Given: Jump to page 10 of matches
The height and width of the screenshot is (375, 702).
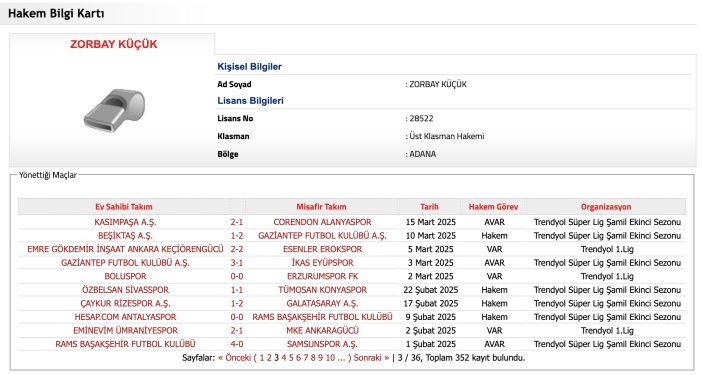Looking at the screenshot, I should click(330, 358).
